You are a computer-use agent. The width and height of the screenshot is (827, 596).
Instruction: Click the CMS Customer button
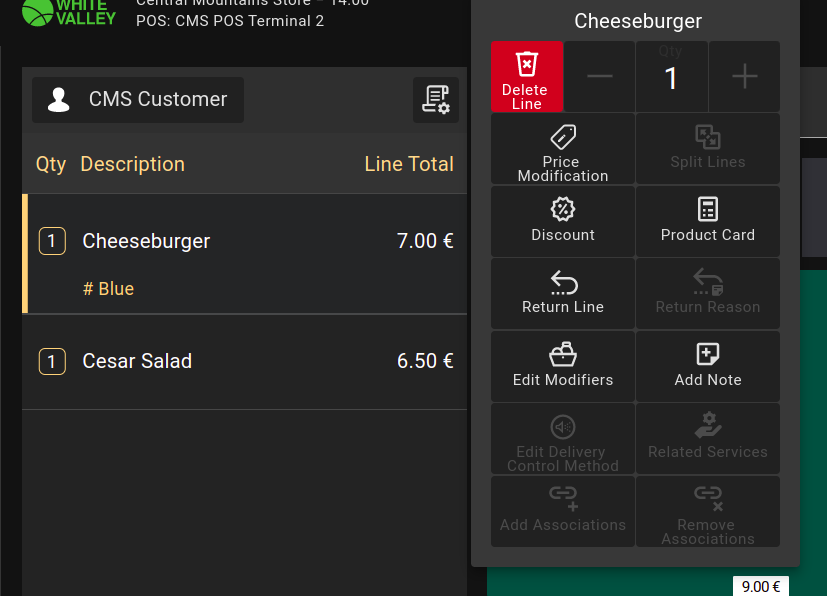tap(138, 100)
